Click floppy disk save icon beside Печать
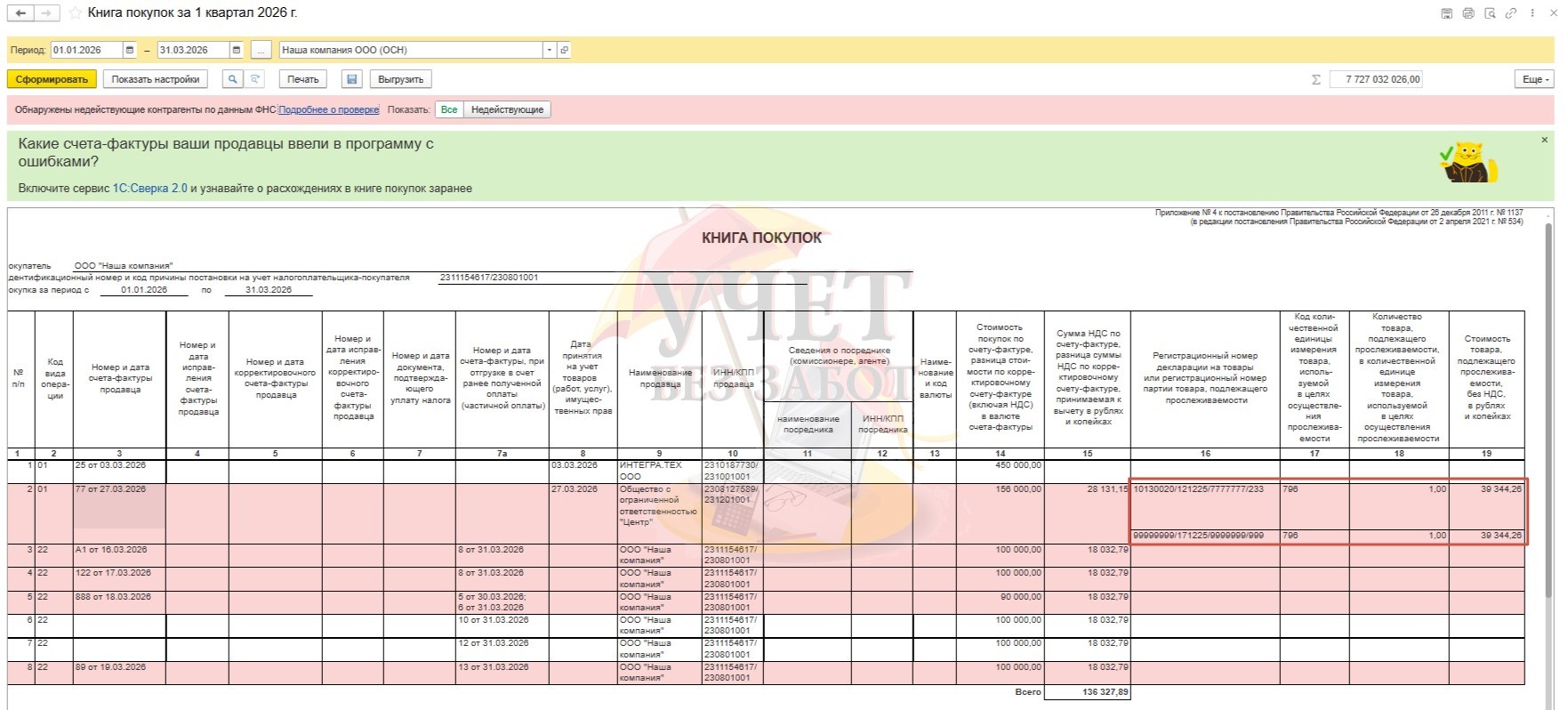1568x710 pixels. point(352,79)
